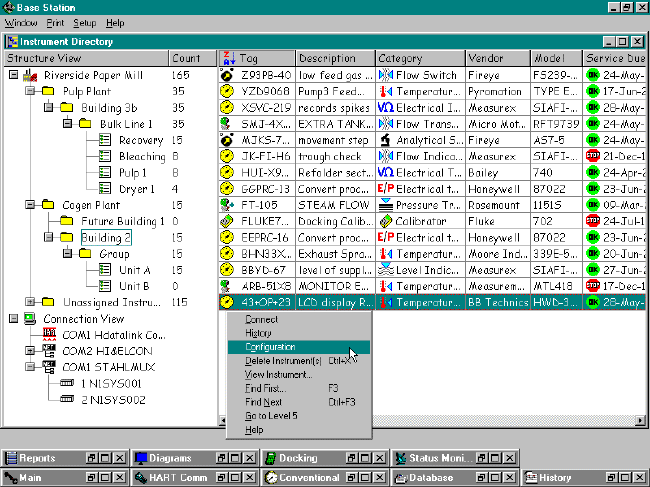The height and width of the screenshot is (487, 650).
Task: Collapse the COM1 STAHLMUX connection node
Action: pos(29,366)
